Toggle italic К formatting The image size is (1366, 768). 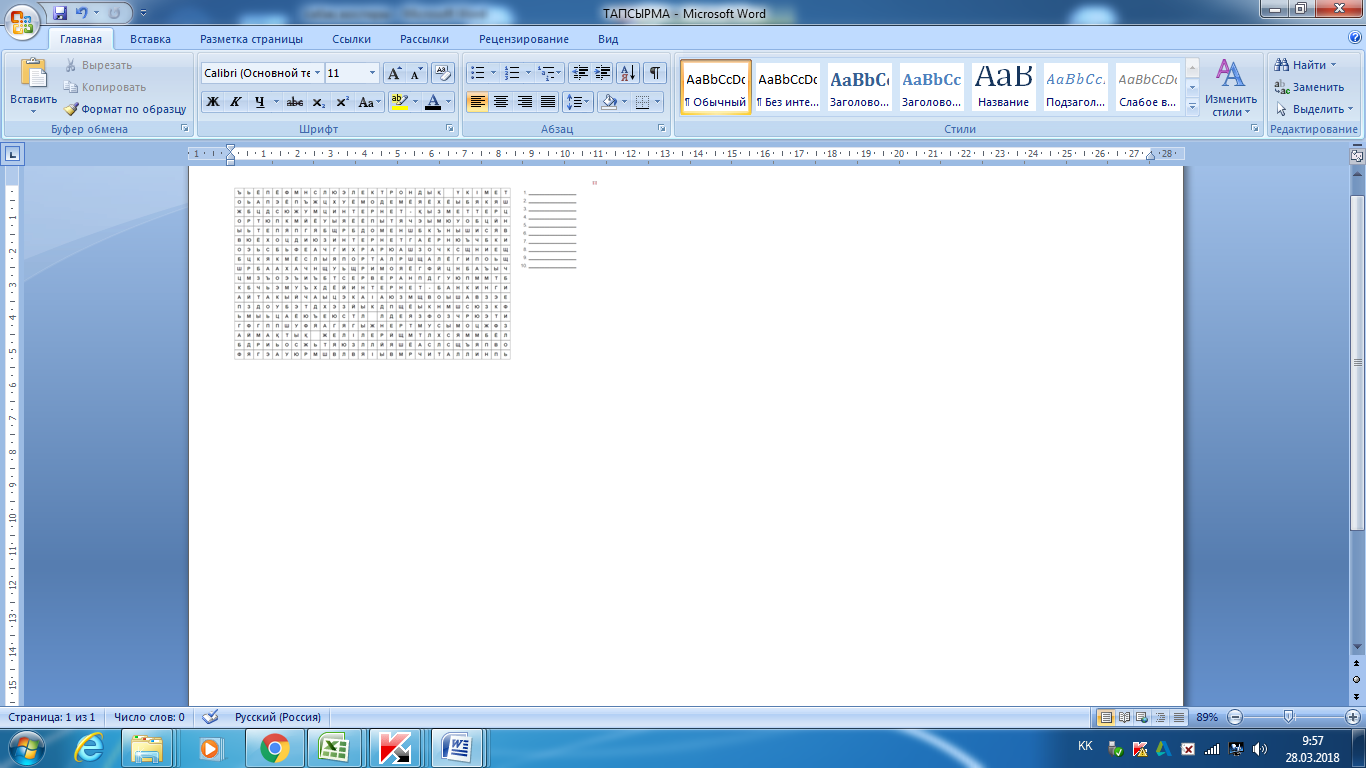[235, 102]
